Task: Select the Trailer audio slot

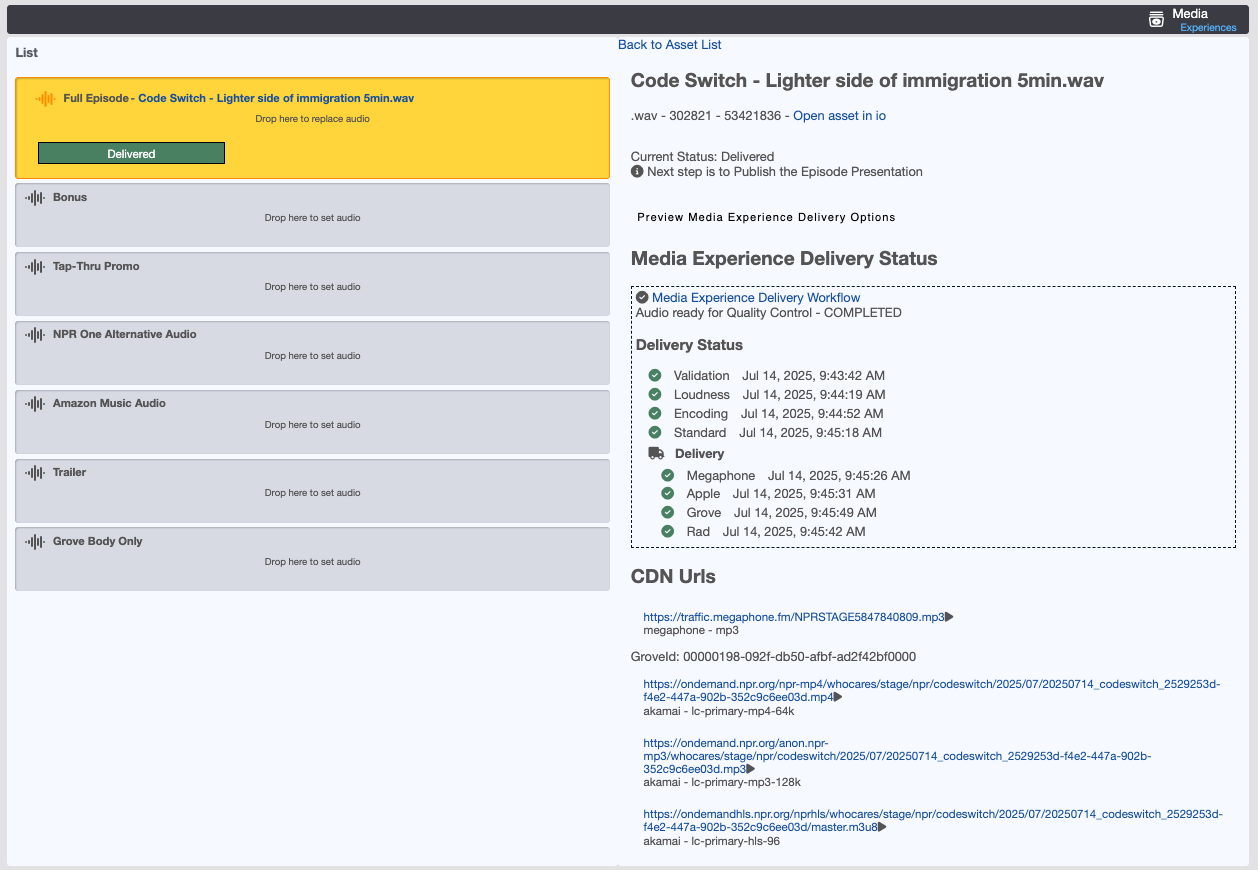Action: (x=312, y=490)
